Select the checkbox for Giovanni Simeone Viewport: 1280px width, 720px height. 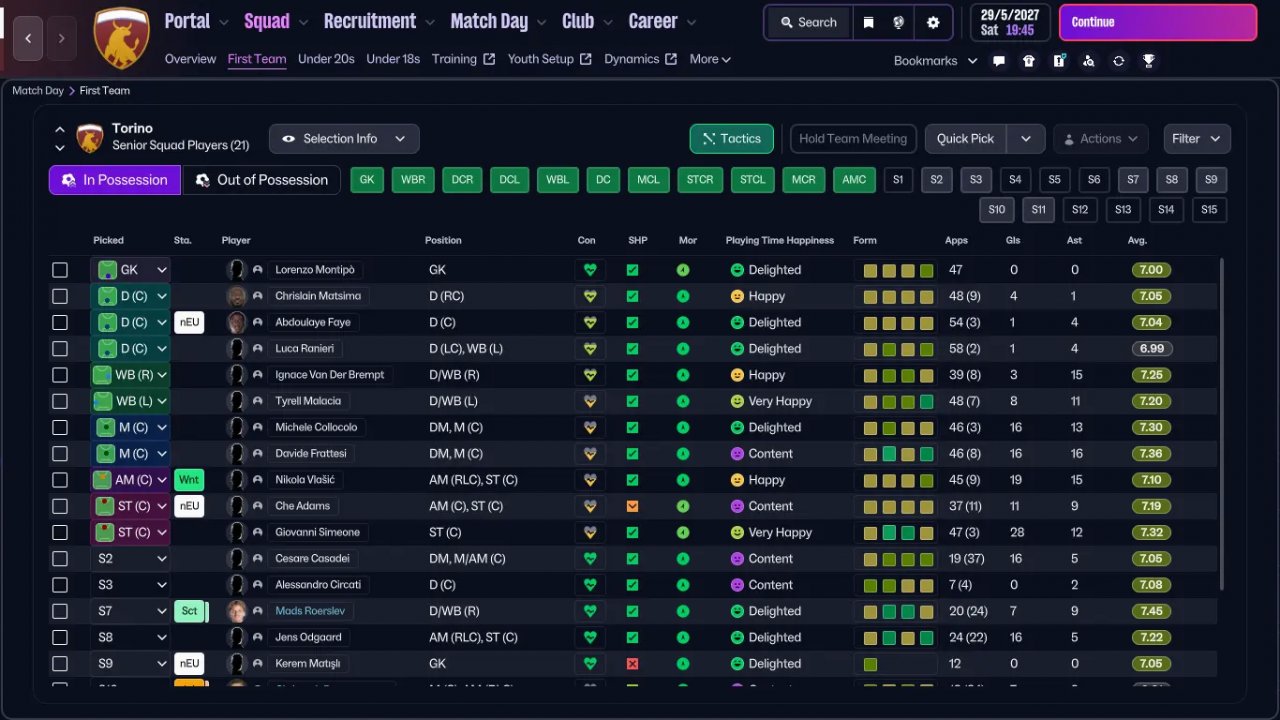coord(60,533)
